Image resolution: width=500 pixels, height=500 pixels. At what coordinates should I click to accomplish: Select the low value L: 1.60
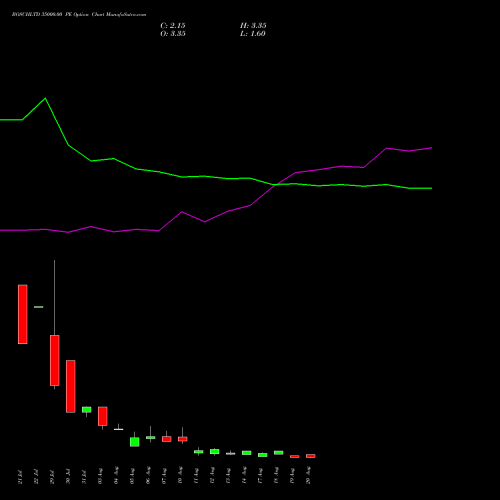tap(253, 34)
